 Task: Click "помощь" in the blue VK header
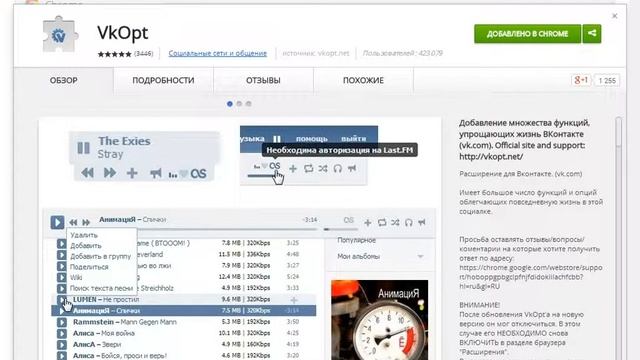pos(311,139)
